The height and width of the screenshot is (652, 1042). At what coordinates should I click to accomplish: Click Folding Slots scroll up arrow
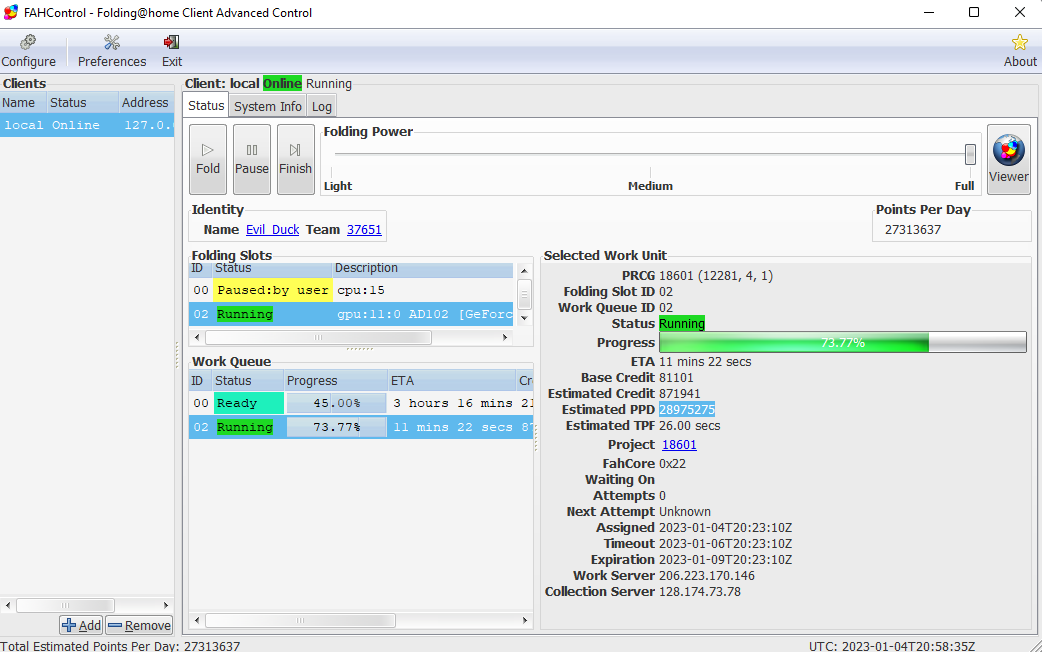(x=524, y=271)
